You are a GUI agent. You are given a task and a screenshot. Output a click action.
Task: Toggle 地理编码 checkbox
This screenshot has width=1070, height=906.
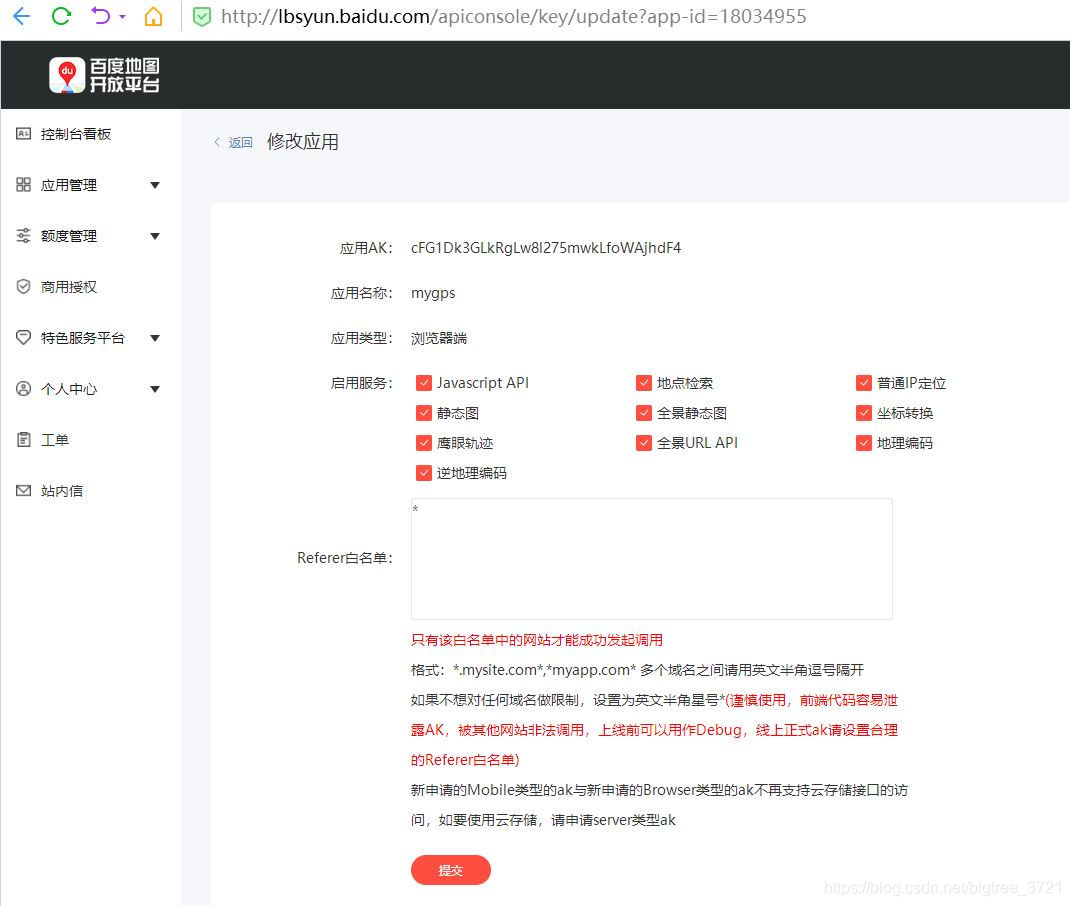tap(864, 443)
